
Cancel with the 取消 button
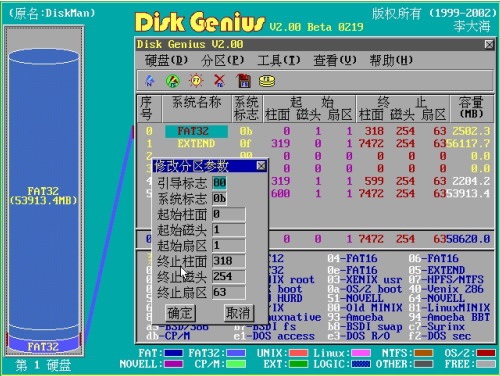pos(238,313)
